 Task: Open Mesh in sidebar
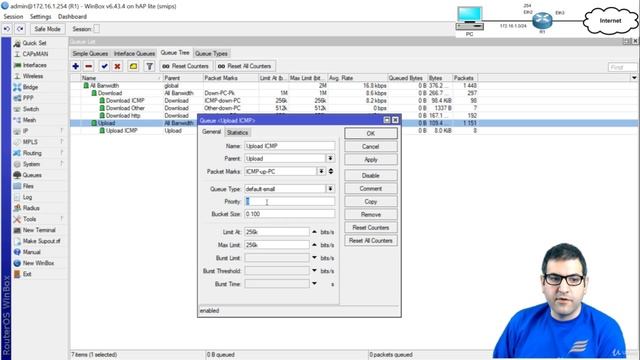click(29, 120)
